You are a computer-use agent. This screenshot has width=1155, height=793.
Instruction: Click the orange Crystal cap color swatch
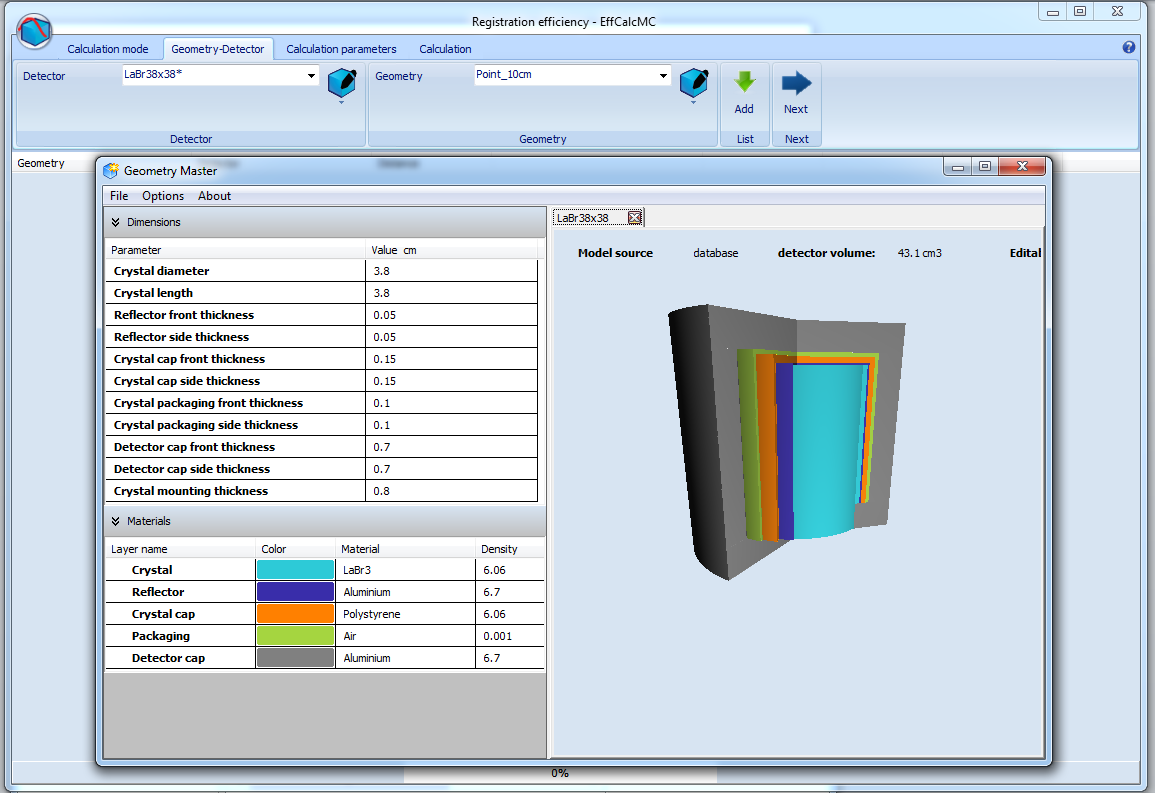295,614
